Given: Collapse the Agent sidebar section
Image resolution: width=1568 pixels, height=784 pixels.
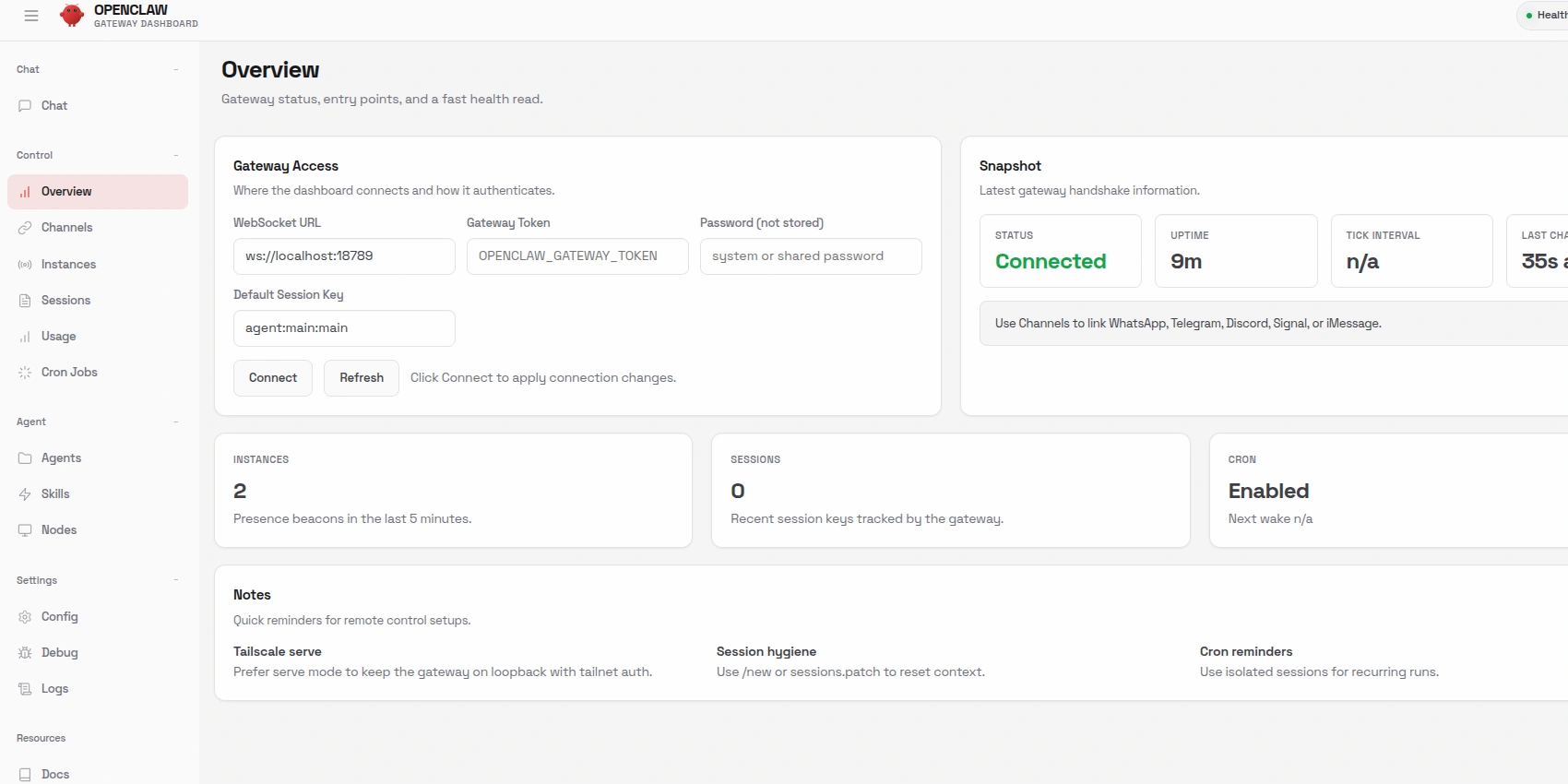Looking at the screenshot, I should pyautogui.click(x=175, y=422).
